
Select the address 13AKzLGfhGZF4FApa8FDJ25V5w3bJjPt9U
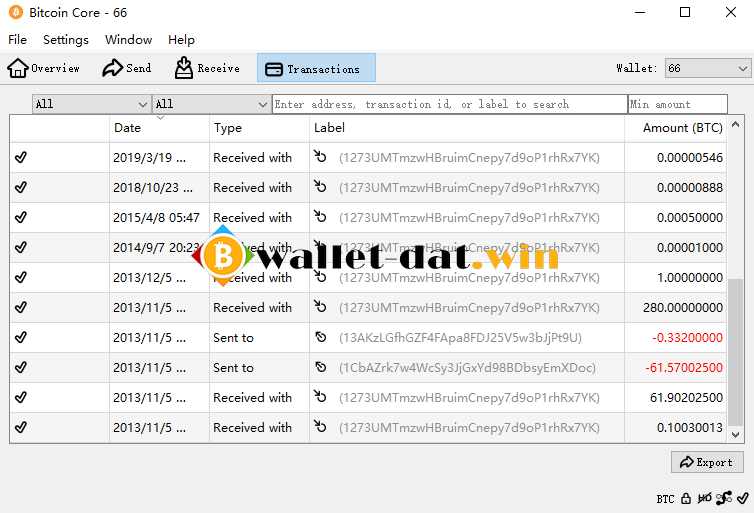(460, 338)
